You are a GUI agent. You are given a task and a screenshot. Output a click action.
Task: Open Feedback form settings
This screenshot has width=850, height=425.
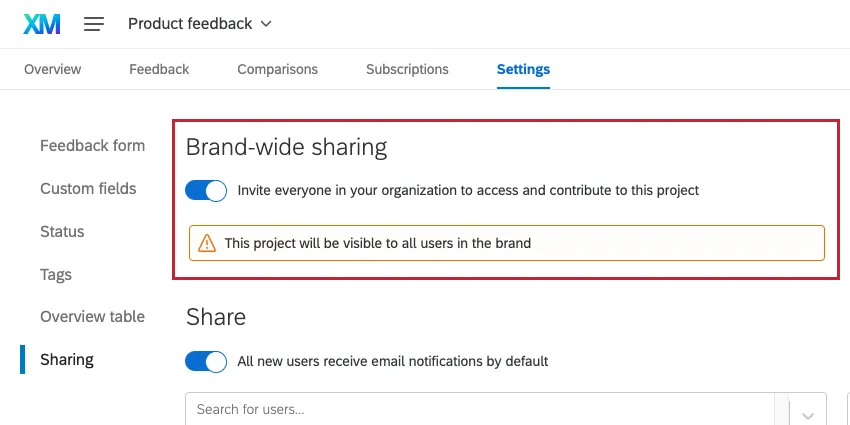pyautogui.click(x=92, y=146)
